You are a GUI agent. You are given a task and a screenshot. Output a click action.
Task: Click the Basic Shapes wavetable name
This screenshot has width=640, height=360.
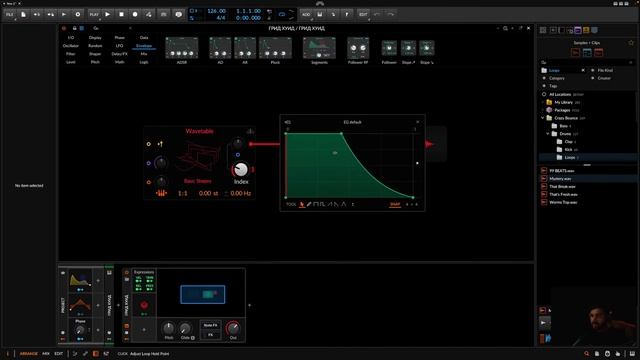(x=198, y=181)
